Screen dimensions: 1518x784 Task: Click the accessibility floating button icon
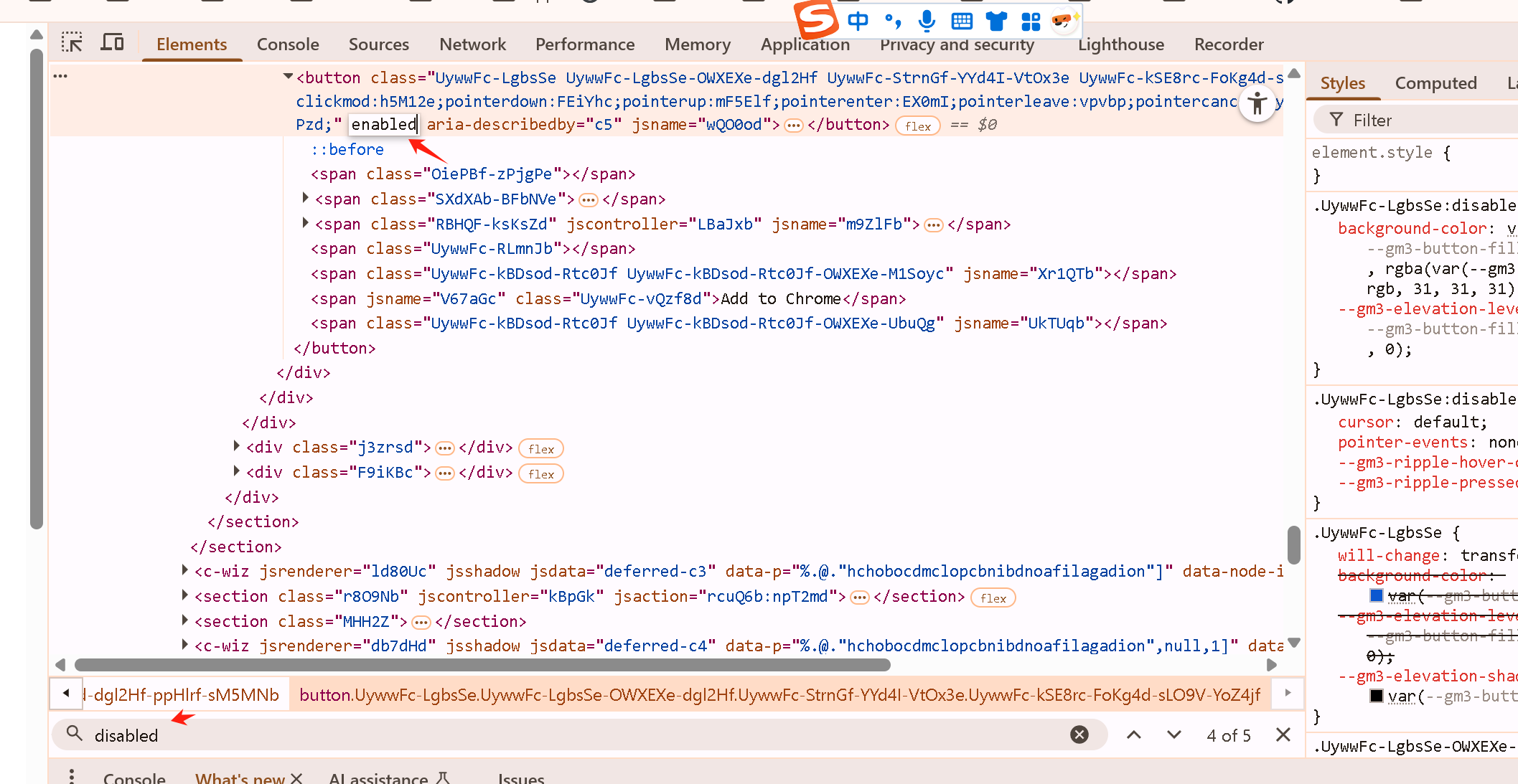tap(1257, 104)
